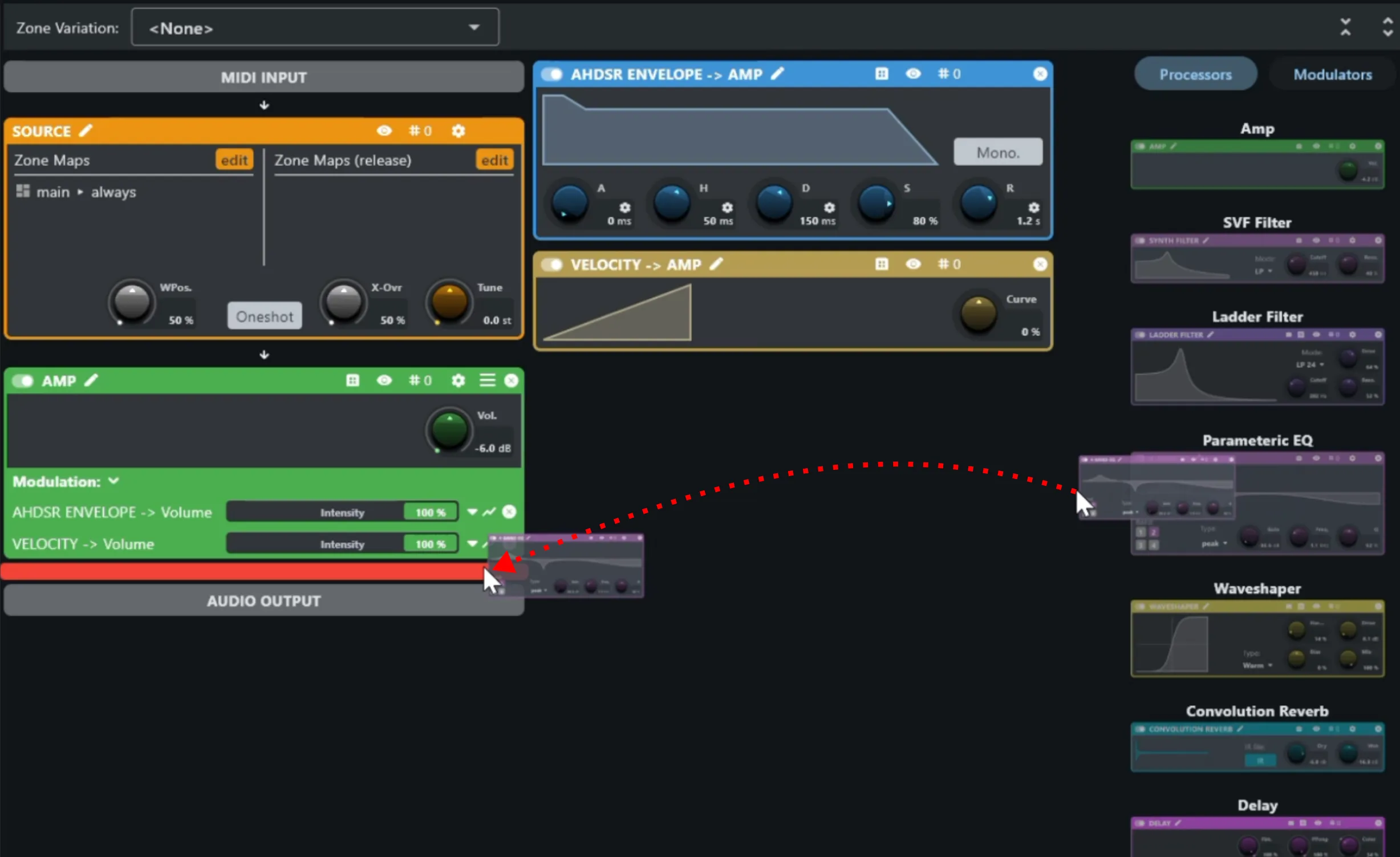Image resolution: width=1400 pixels, height=857 pixels.
Task: Edit the Zone Maps list
Action: point(234,160)
